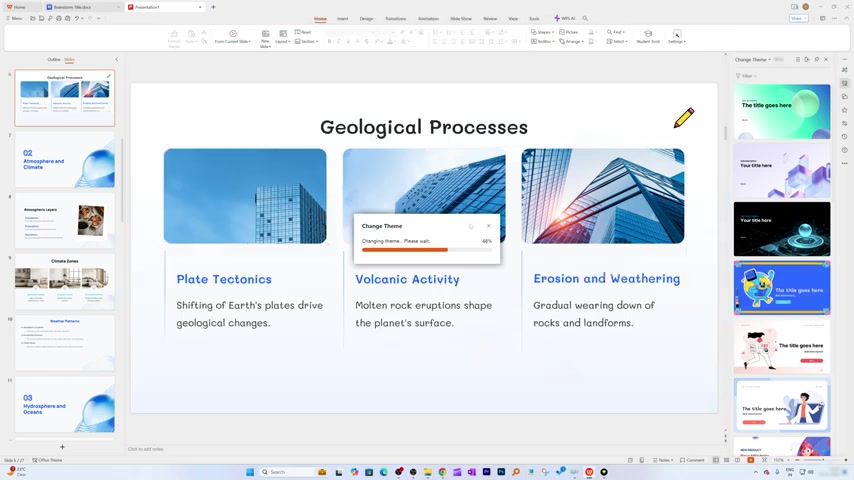This screenshot has width=854, height=480.
Task: Open the Insert ribbon tab
Action: point(343,19)
